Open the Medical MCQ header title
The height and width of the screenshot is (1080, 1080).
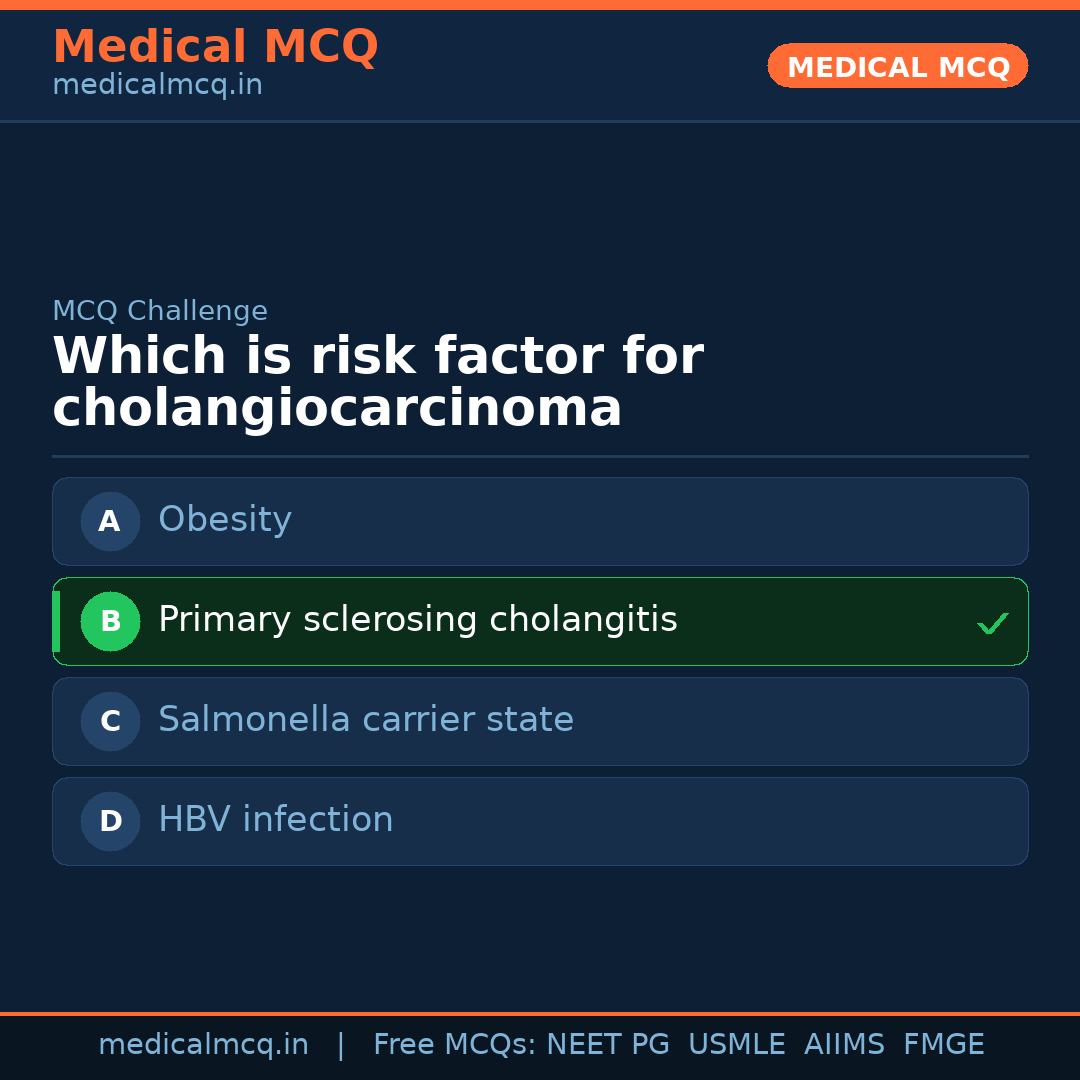215,47
